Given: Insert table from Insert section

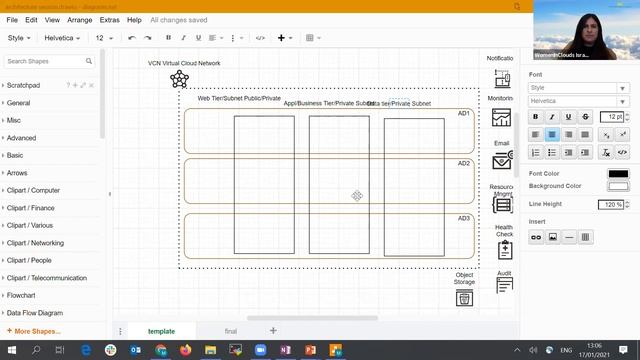Looking at the screenshot, I should point(585,237).
